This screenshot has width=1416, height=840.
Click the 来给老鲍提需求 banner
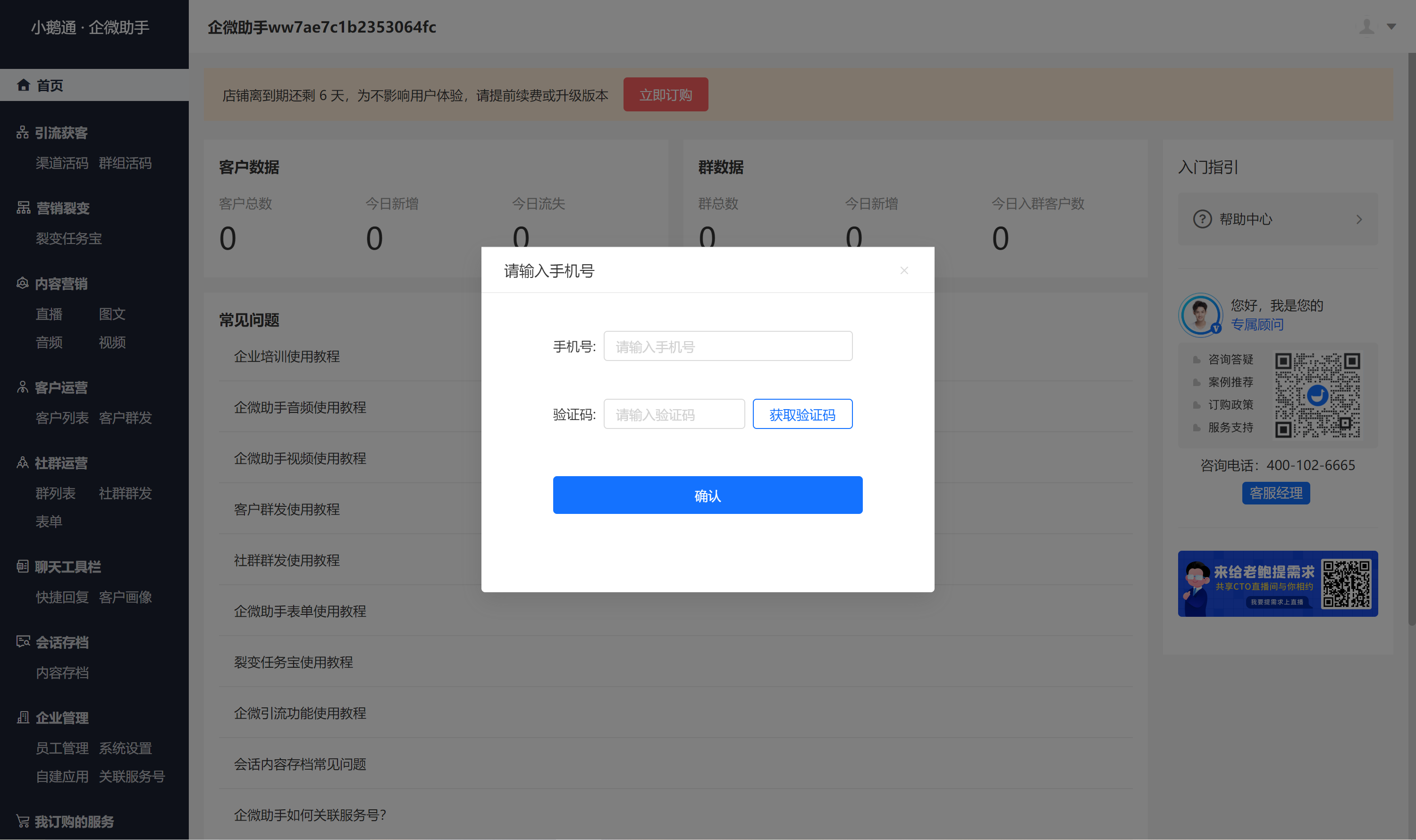click(x=1278, y=584)
